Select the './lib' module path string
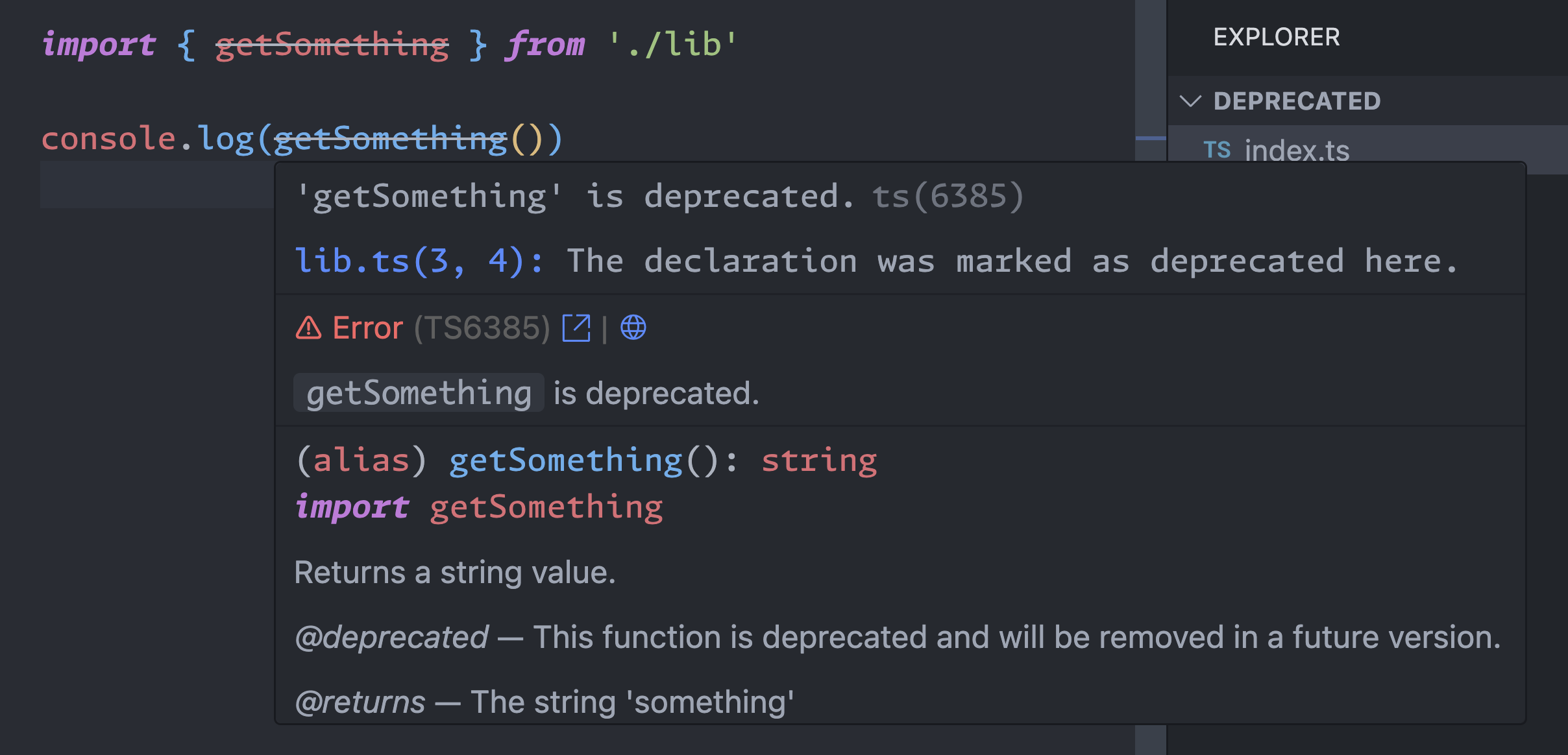 pyautogui.click(x=672, y=43)
